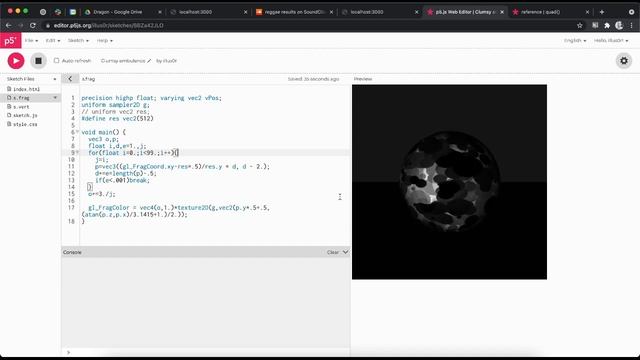The width and height of the screenshot is (640, 360).
Task: Open the Chrome three-dot menu
Action: 631,25
